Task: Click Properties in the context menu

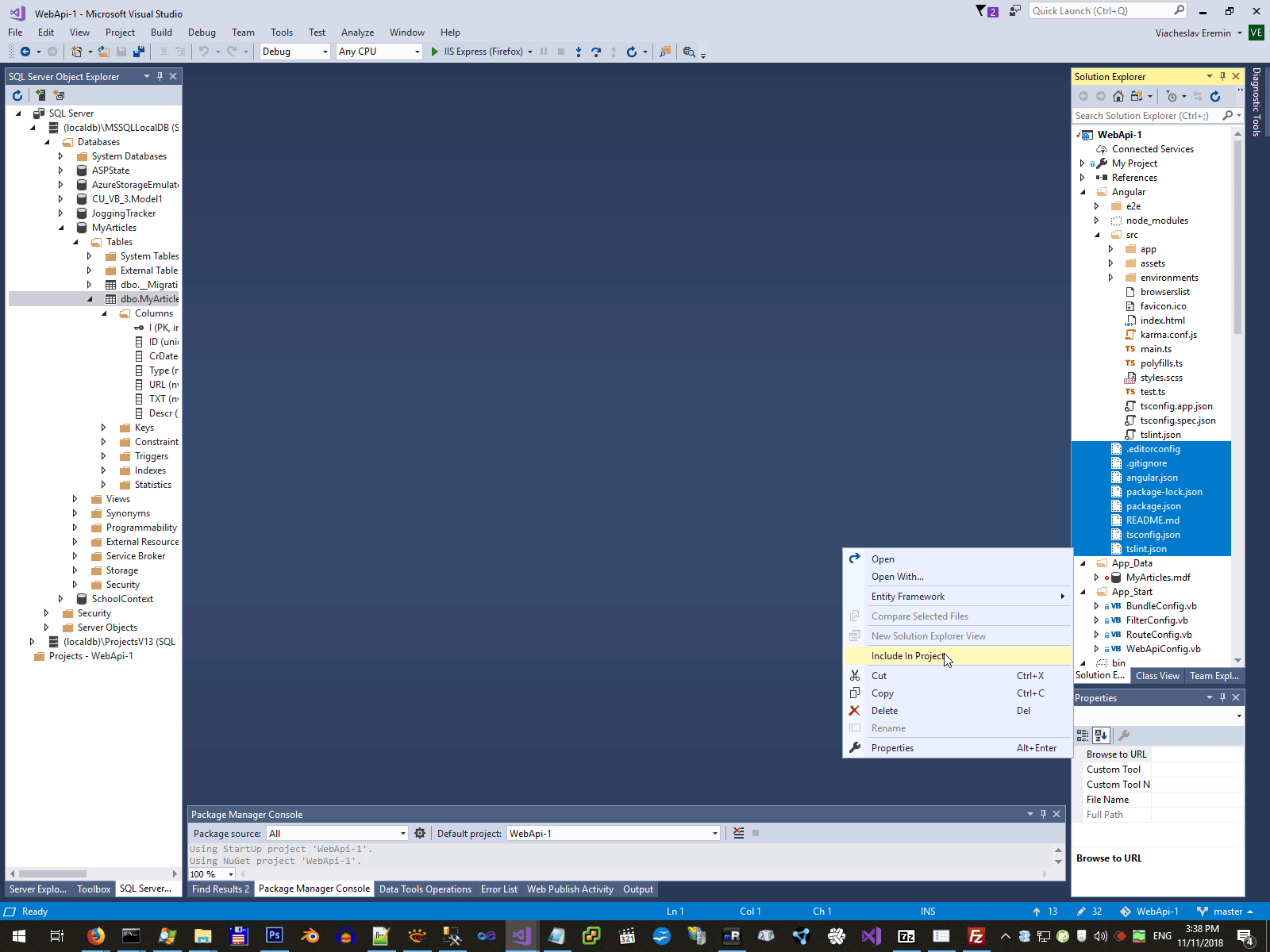Action: point(957,748)
